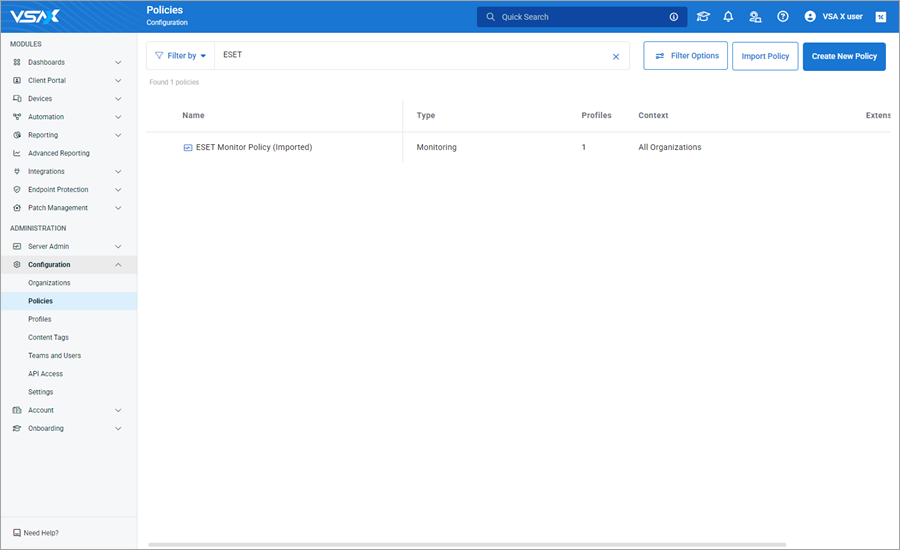Open Advanced Reporting in the sidebar

[59, 153]
